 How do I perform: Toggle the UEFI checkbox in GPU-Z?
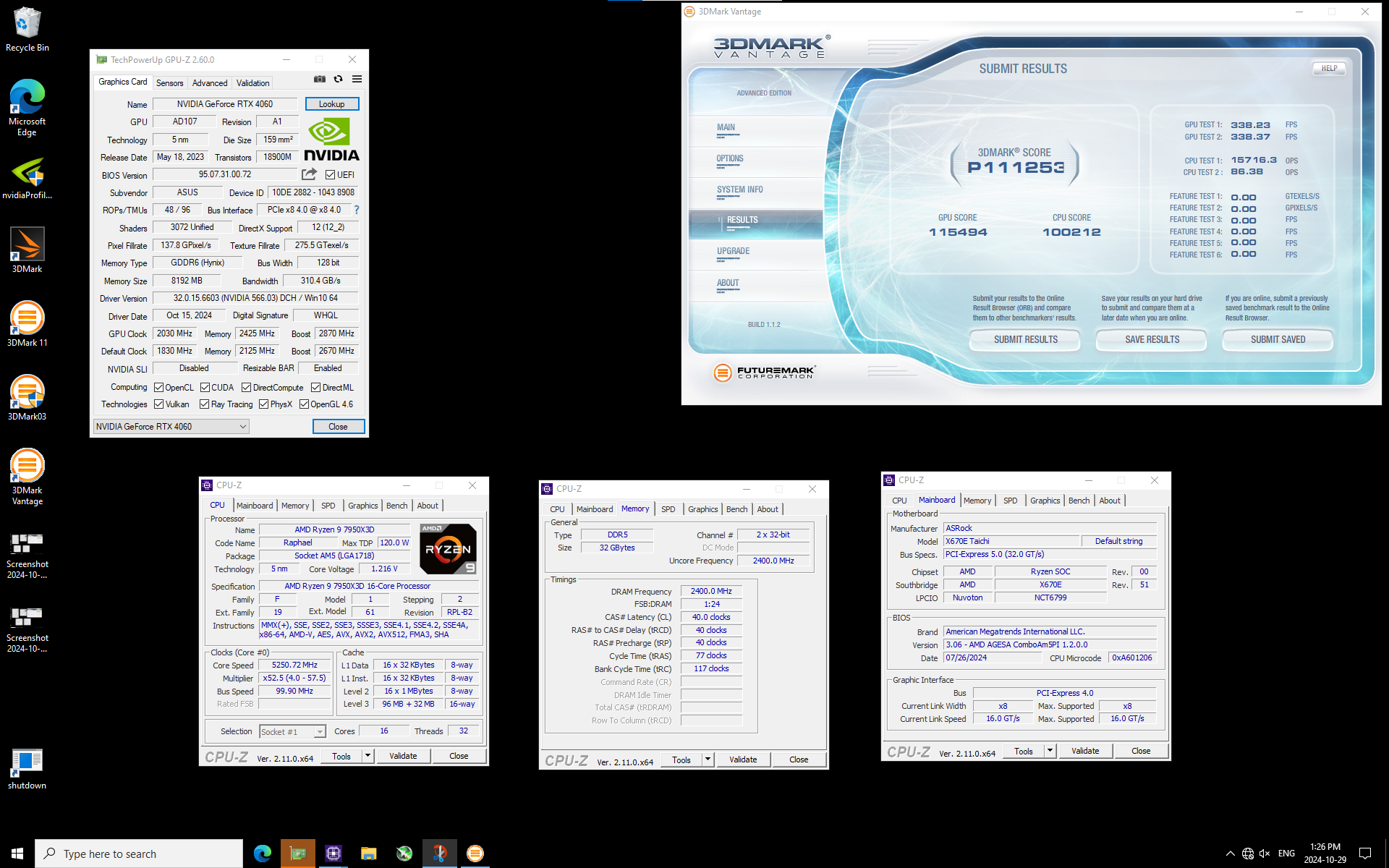coord(330,175)
